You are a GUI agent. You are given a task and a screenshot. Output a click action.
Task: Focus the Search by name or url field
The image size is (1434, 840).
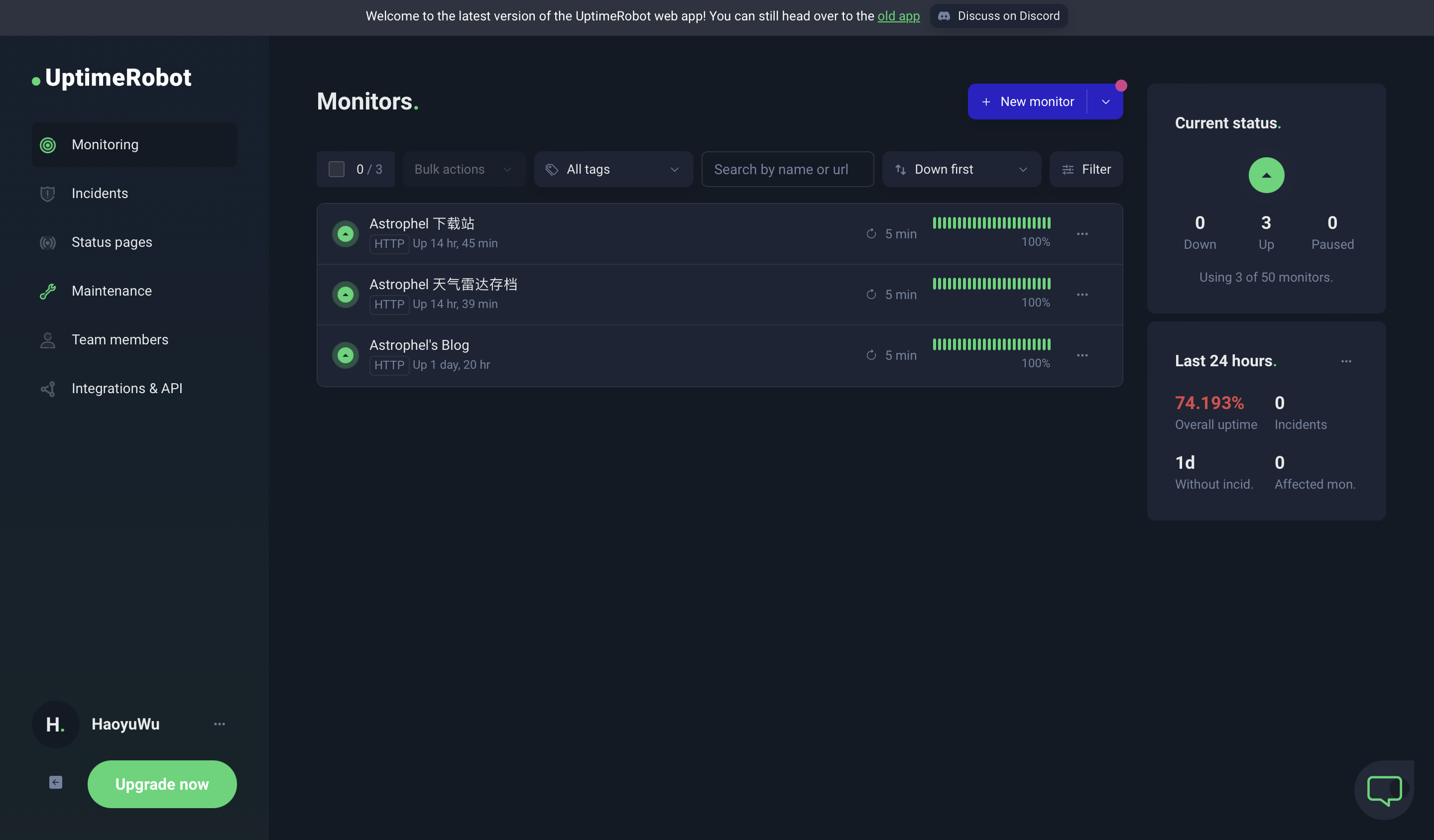click(x=788, y=170)
